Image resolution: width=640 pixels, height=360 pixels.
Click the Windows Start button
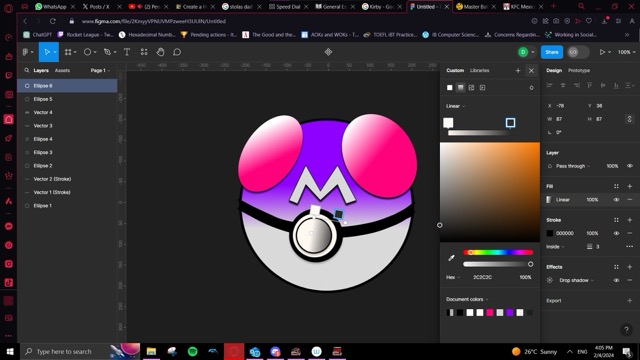(x=10, y=351)
